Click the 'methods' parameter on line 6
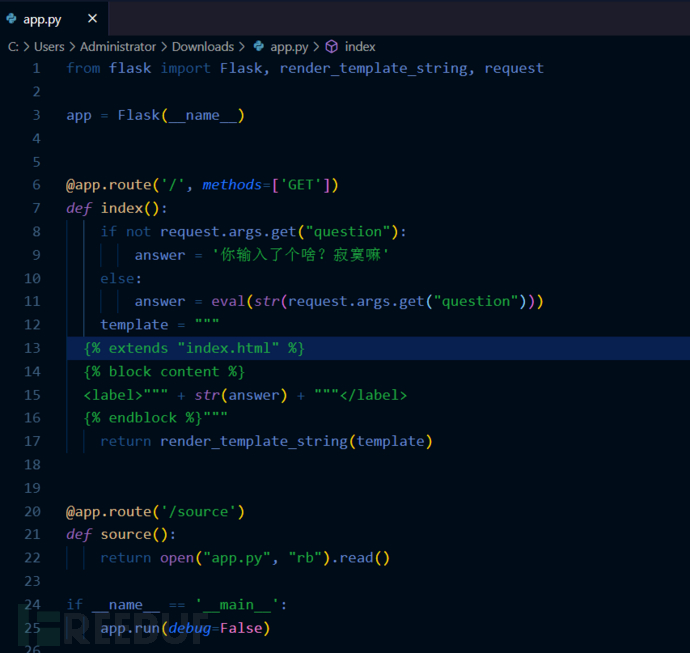This screenshot has height=653, width=690. (x=232, y=185)
